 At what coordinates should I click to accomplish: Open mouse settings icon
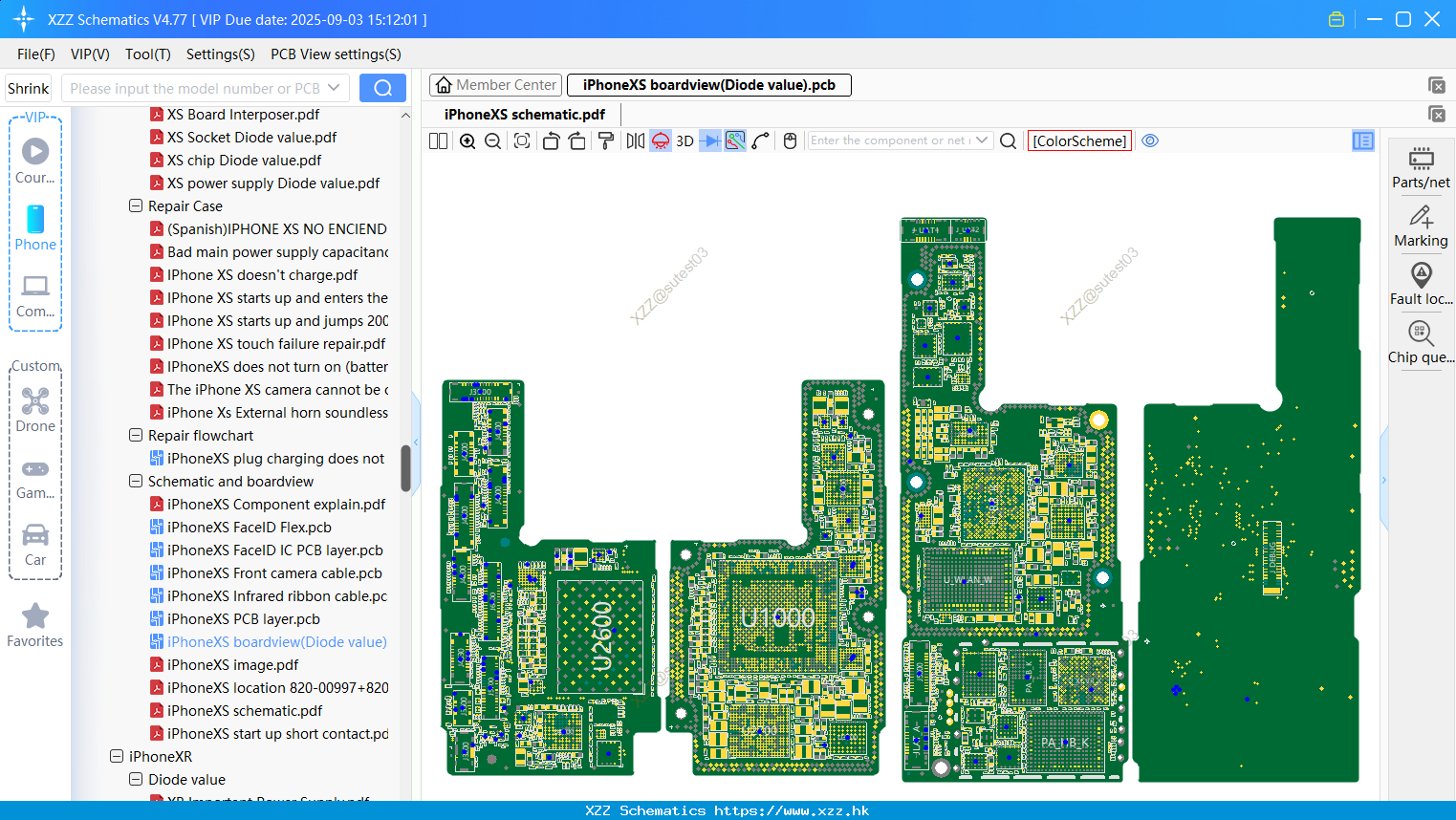click(x=790, y=140)
